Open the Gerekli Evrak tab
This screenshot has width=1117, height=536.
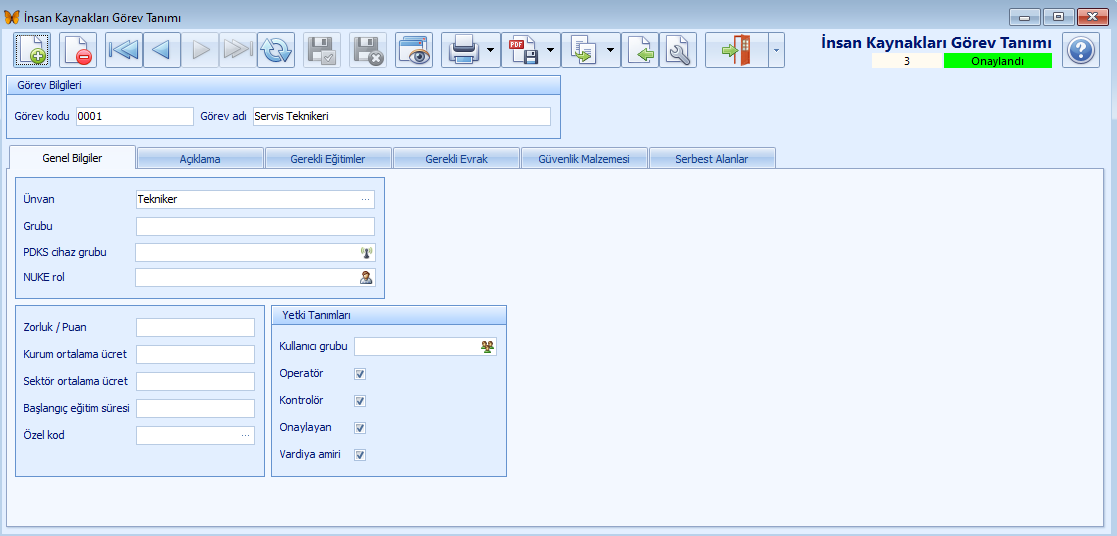[x=457, y=159]
